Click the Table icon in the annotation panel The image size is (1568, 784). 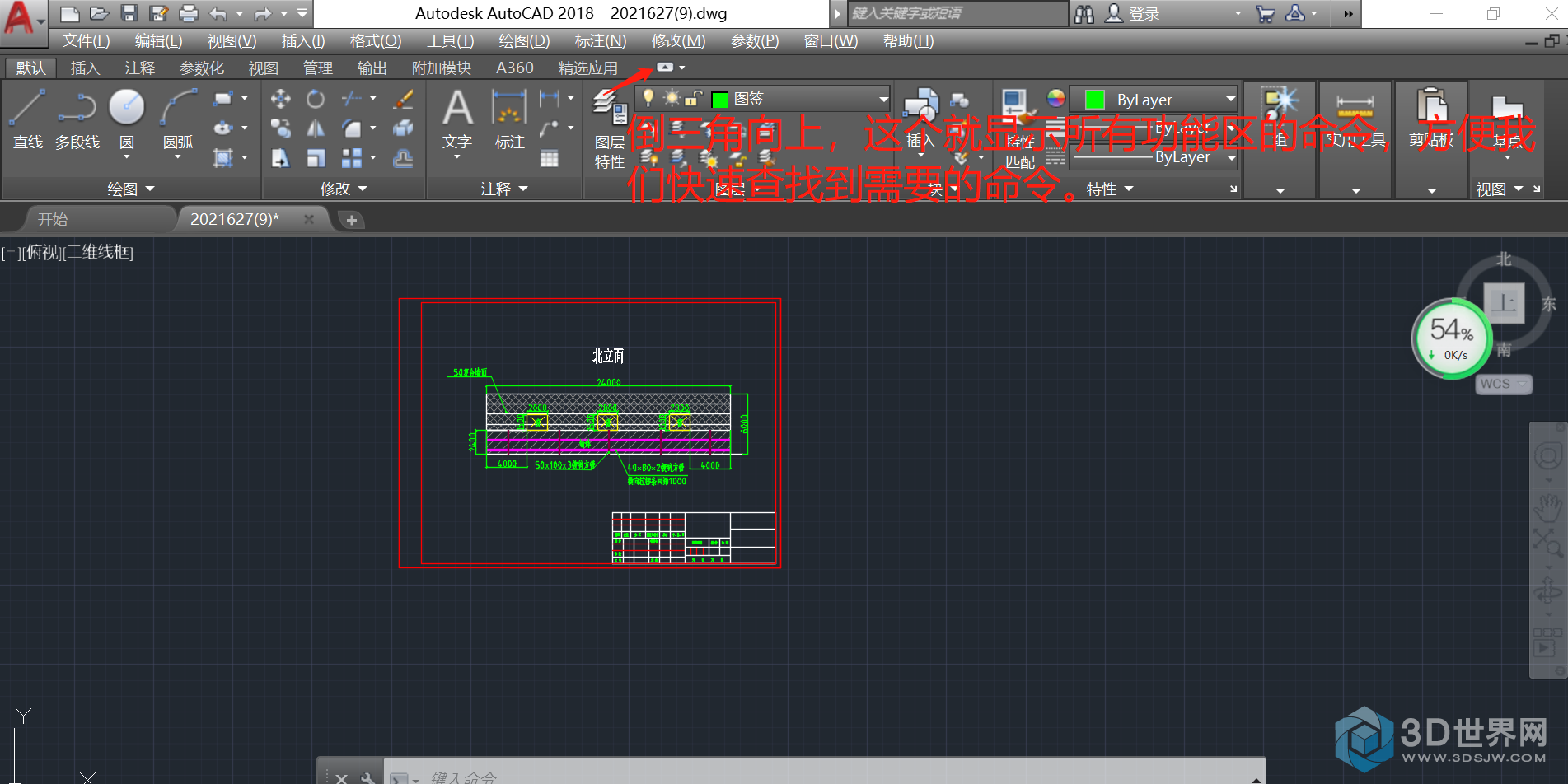550,158
